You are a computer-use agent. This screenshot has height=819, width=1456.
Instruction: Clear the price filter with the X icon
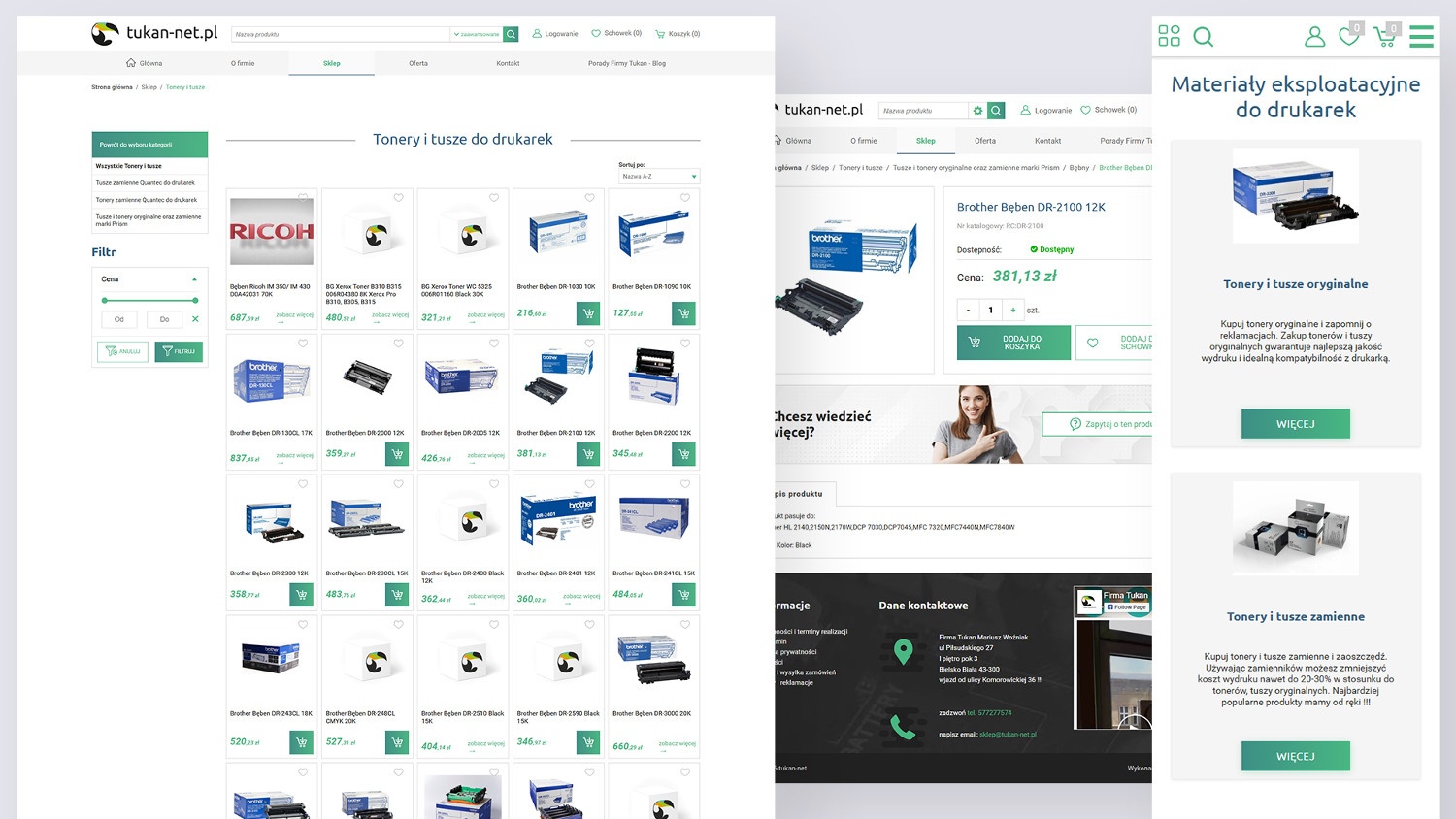click(x=195, y=319)
